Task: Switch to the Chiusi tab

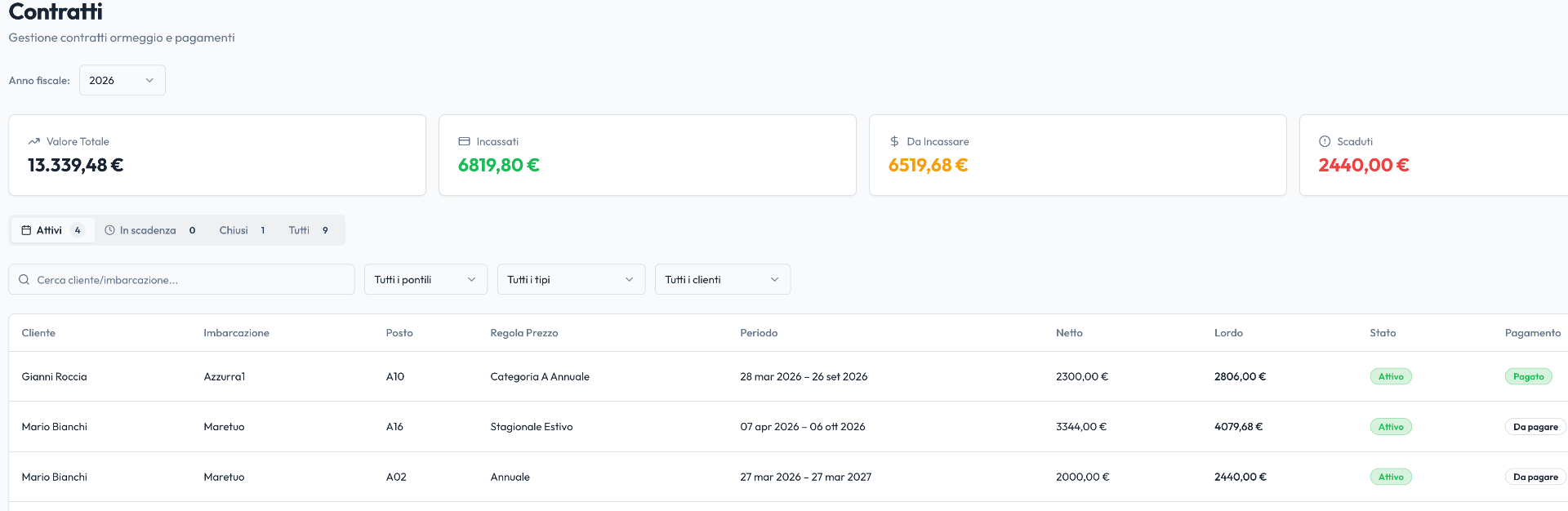Action: click(243, 230)
